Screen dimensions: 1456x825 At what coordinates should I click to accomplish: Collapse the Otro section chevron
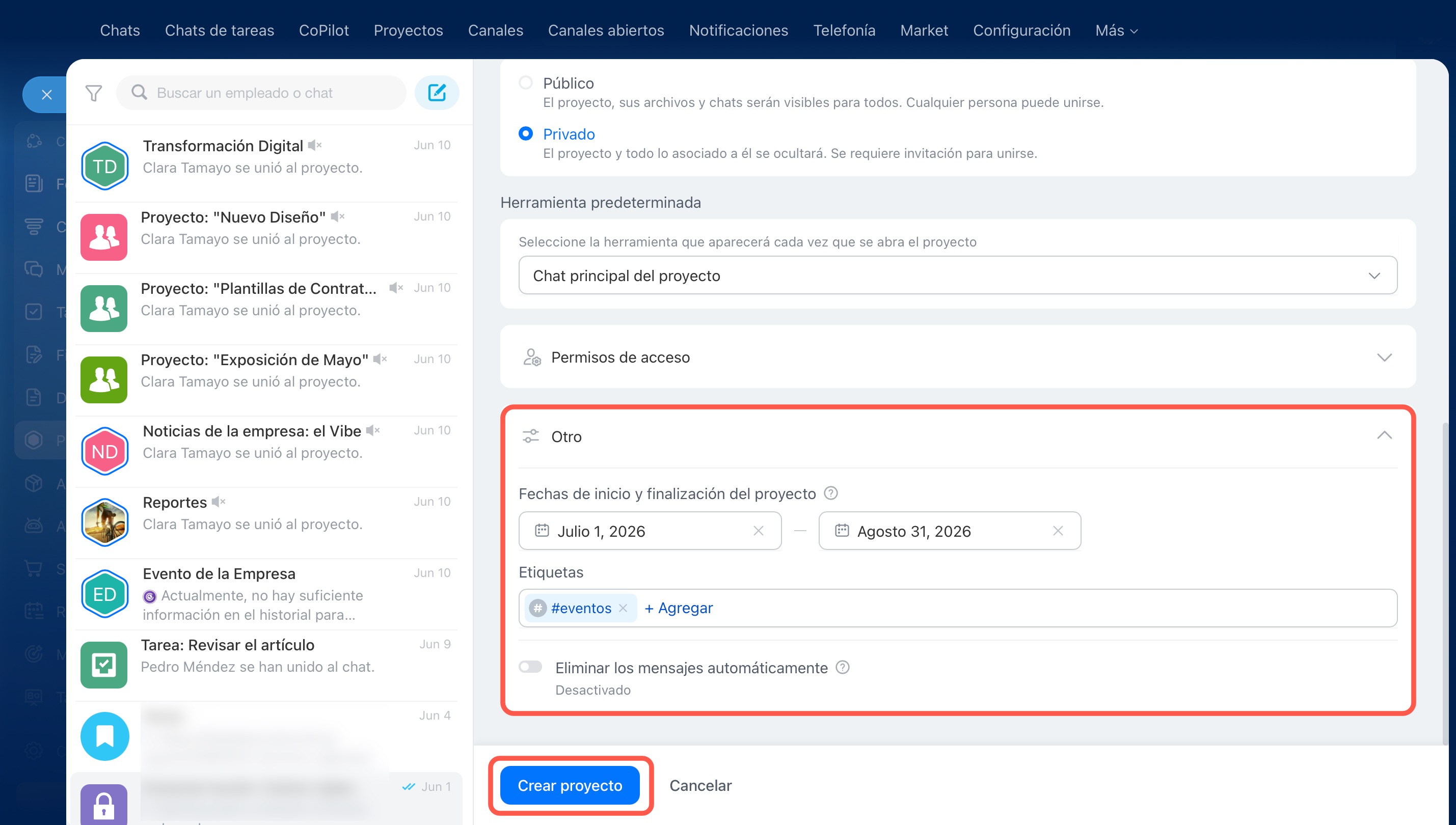[x=1384, y=435]
